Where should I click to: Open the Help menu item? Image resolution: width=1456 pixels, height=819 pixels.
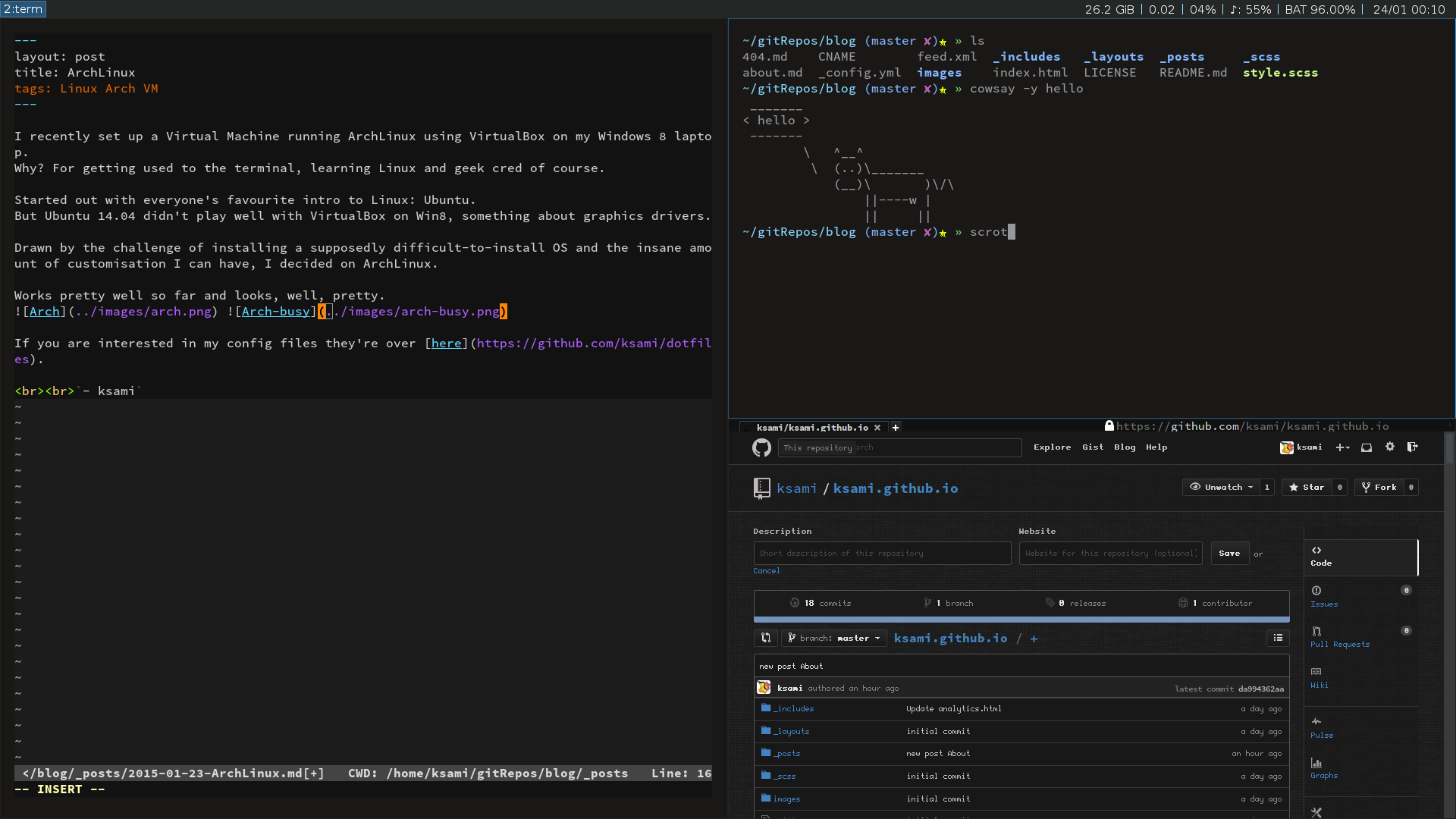point(1156,447)
